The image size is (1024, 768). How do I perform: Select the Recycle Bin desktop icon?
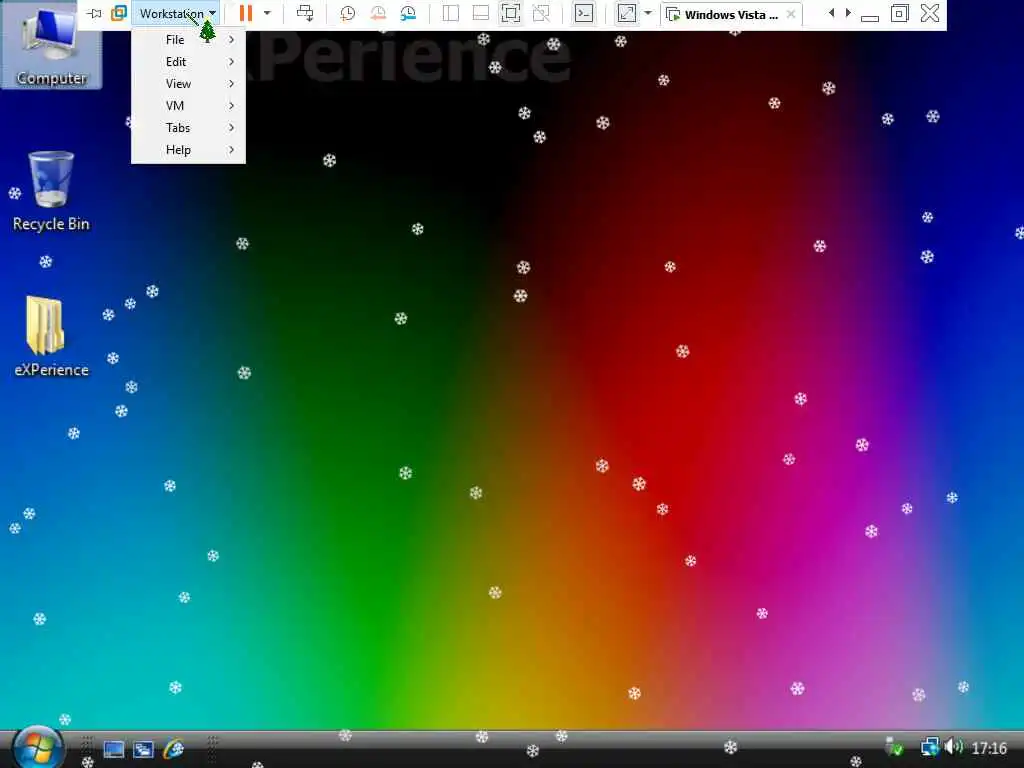(x=51, y=192)
